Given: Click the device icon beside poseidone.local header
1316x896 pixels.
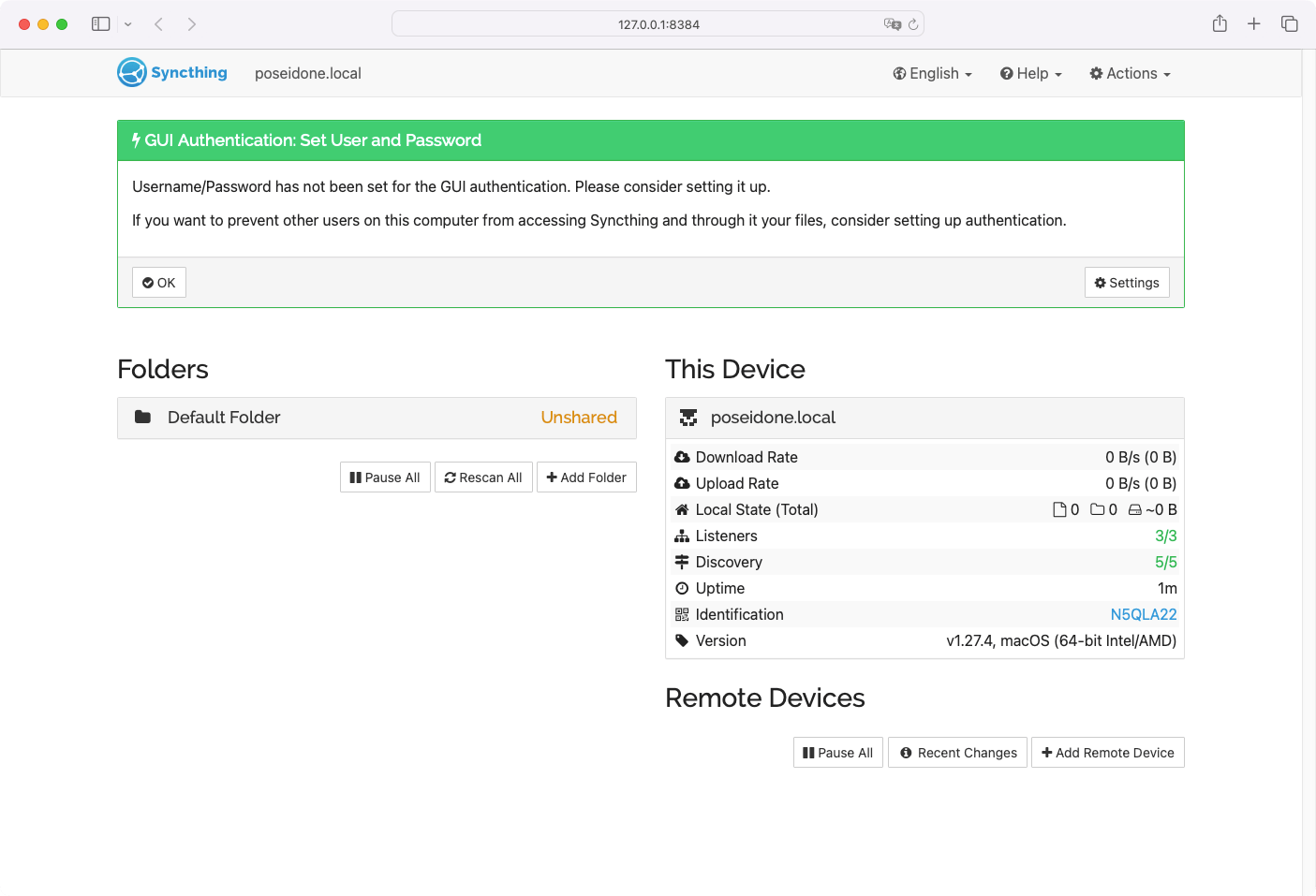Looking at the screenshot, I should pyautogui.click(x=688, y=418).
